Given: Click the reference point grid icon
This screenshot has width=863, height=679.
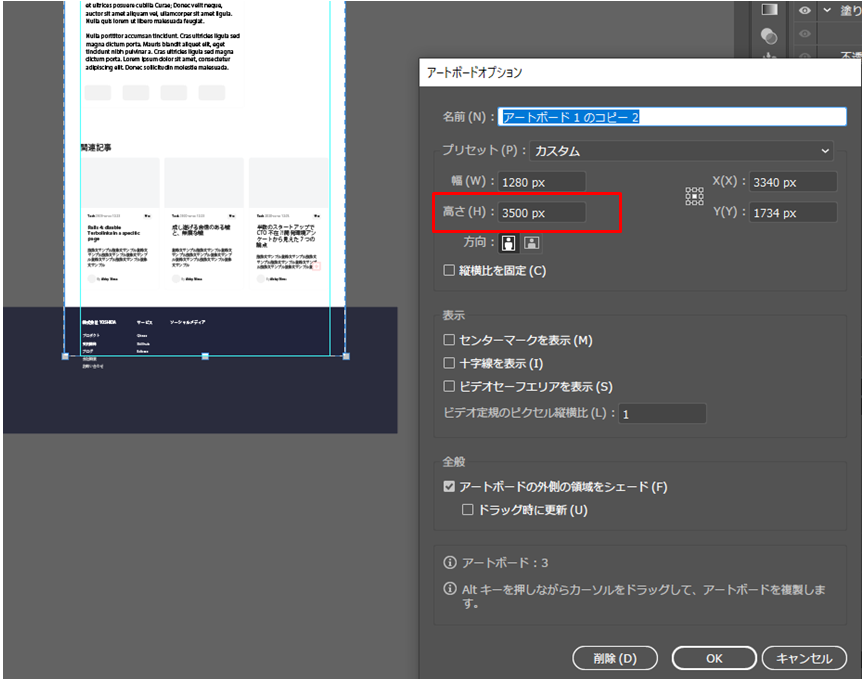Looking at the screenshot, I should coord(694,196).
